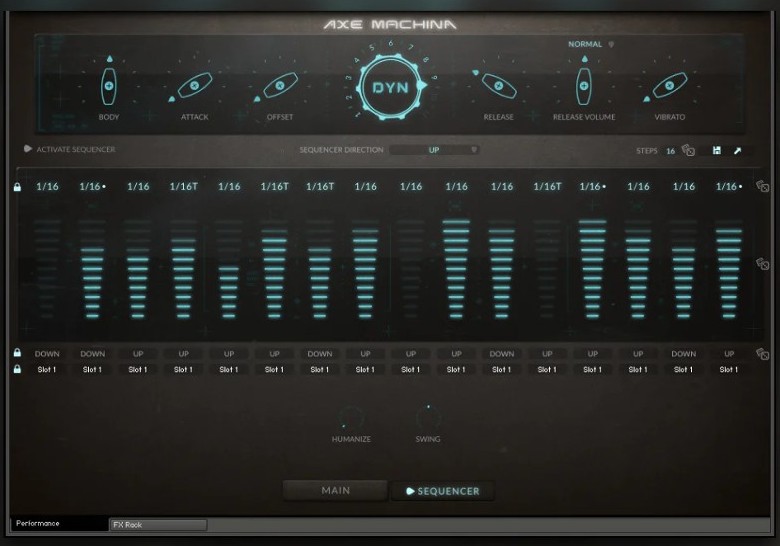Image resolution: width=780 pixels, height=546 pixels.
Task: Click the central DYN dial
Action: point(390,88)
